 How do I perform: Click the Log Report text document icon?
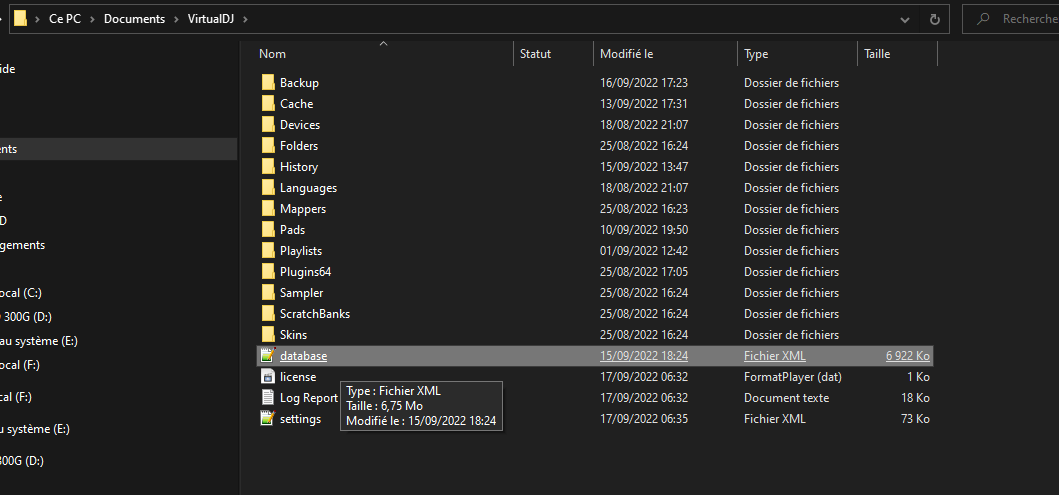coord(268,397)
